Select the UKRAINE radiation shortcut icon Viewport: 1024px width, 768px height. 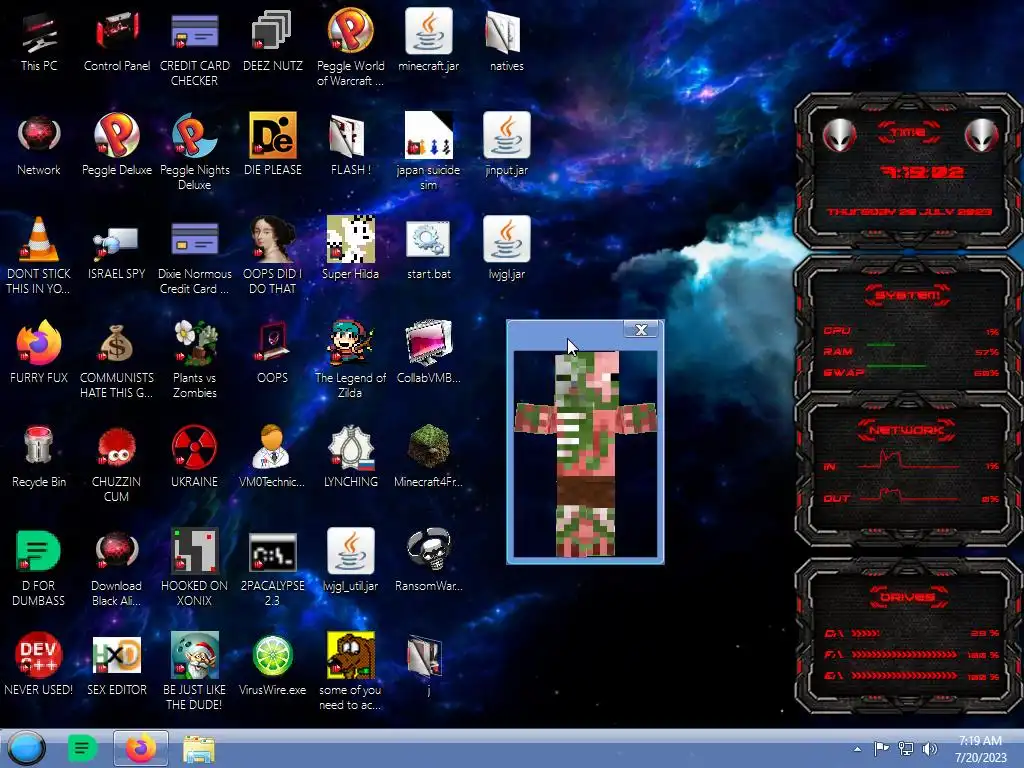[x=195, y=456]
